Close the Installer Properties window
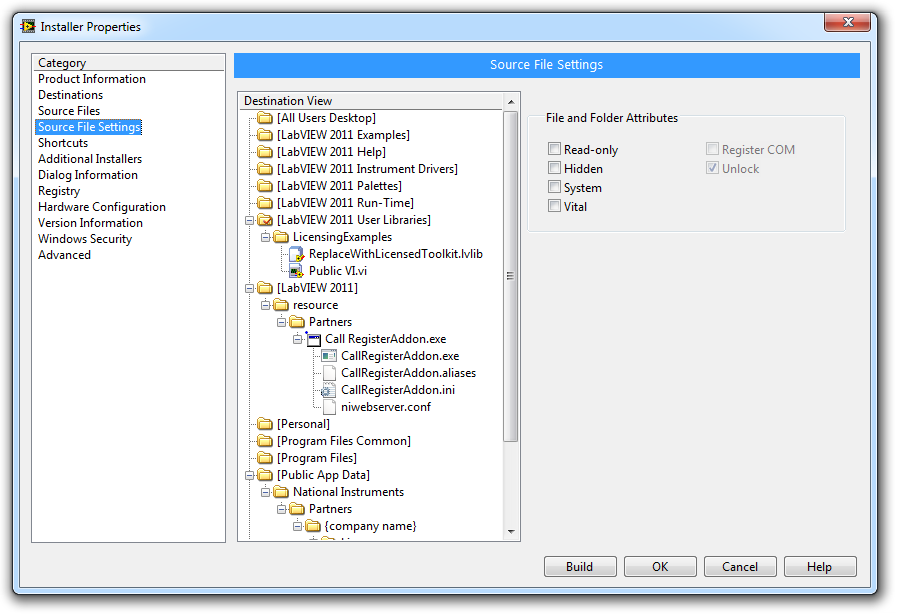This screenshot has height=615, width=902. [x=847, y=22]
